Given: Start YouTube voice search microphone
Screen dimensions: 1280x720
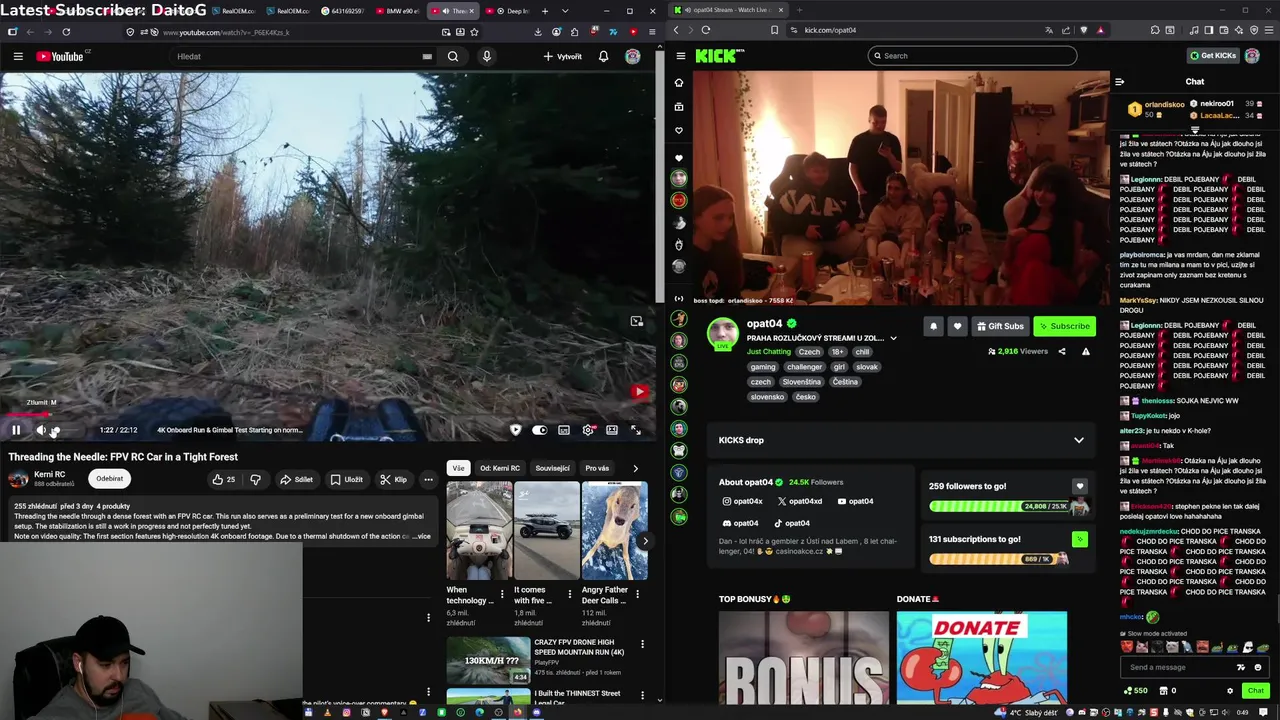Looking at the screenshot, I should pyautogui.click(x=487, y=56).
